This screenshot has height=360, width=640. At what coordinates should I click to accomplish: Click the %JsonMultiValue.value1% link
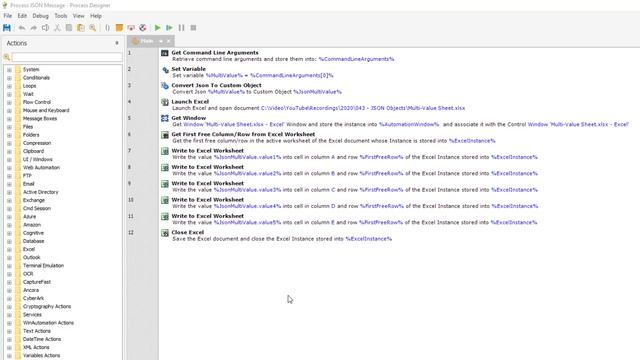pyautogui.click(x=247, y=157)
